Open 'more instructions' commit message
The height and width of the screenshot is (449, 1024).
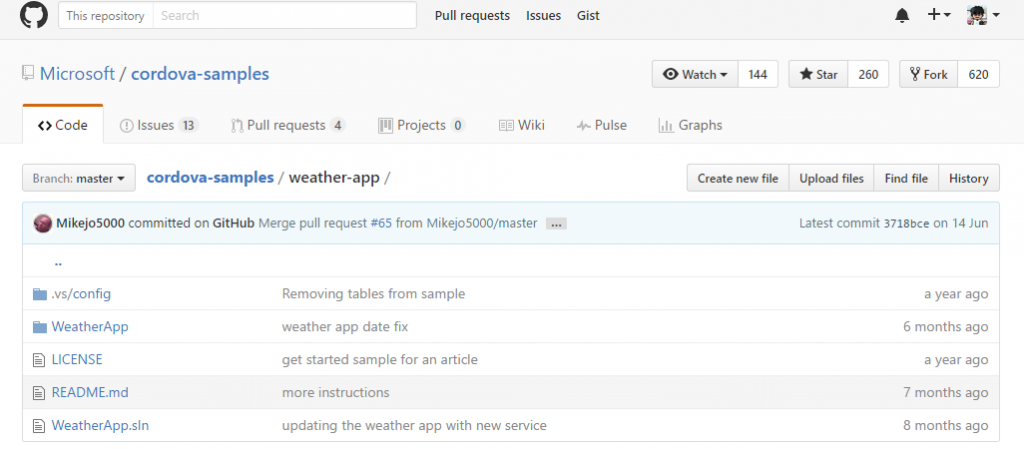[336, 393]
